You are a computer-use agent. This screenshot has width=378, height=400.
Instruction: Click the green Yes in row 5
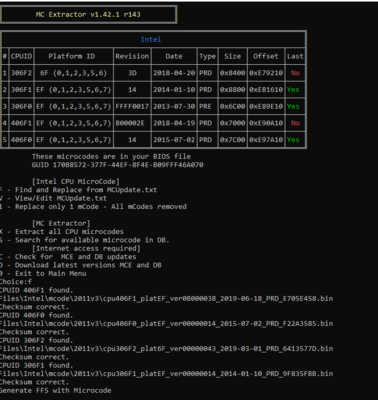293,139
